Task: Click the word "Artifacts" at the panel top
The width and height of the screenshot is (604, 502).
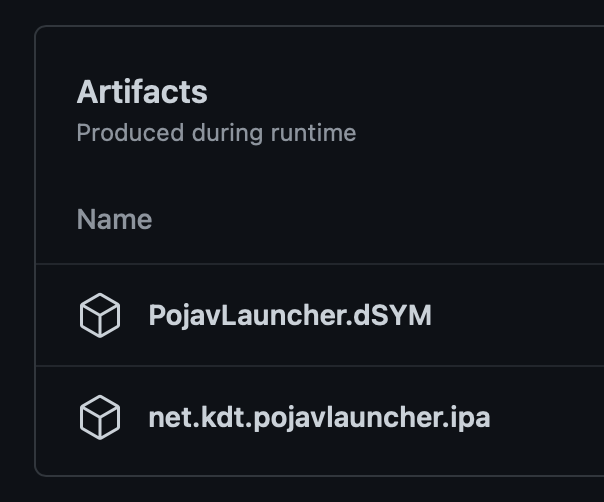Action: tap(142, 92)
